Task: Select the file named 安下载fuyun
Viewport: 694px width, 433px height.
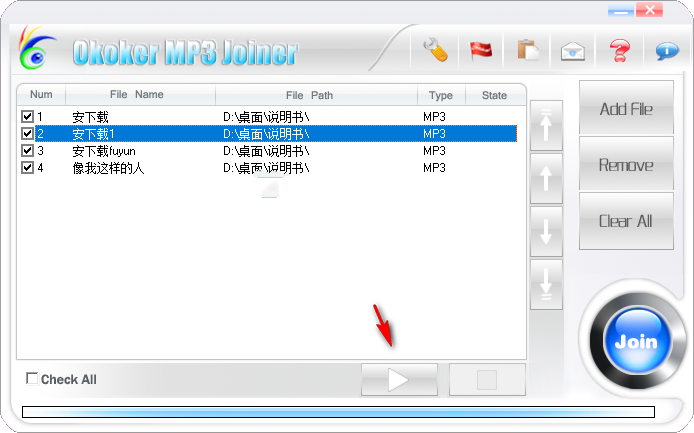Action: (x=104, y=151)
